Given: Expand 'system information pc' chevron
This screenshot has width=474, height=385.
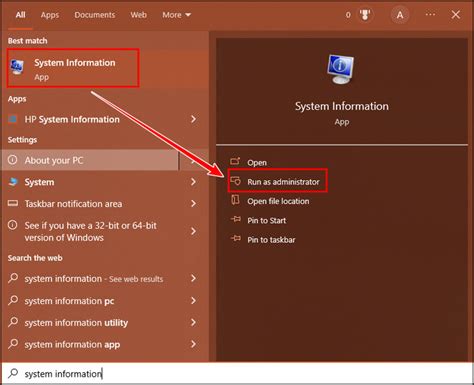Looking at the screenshot, I should (193, 301).
